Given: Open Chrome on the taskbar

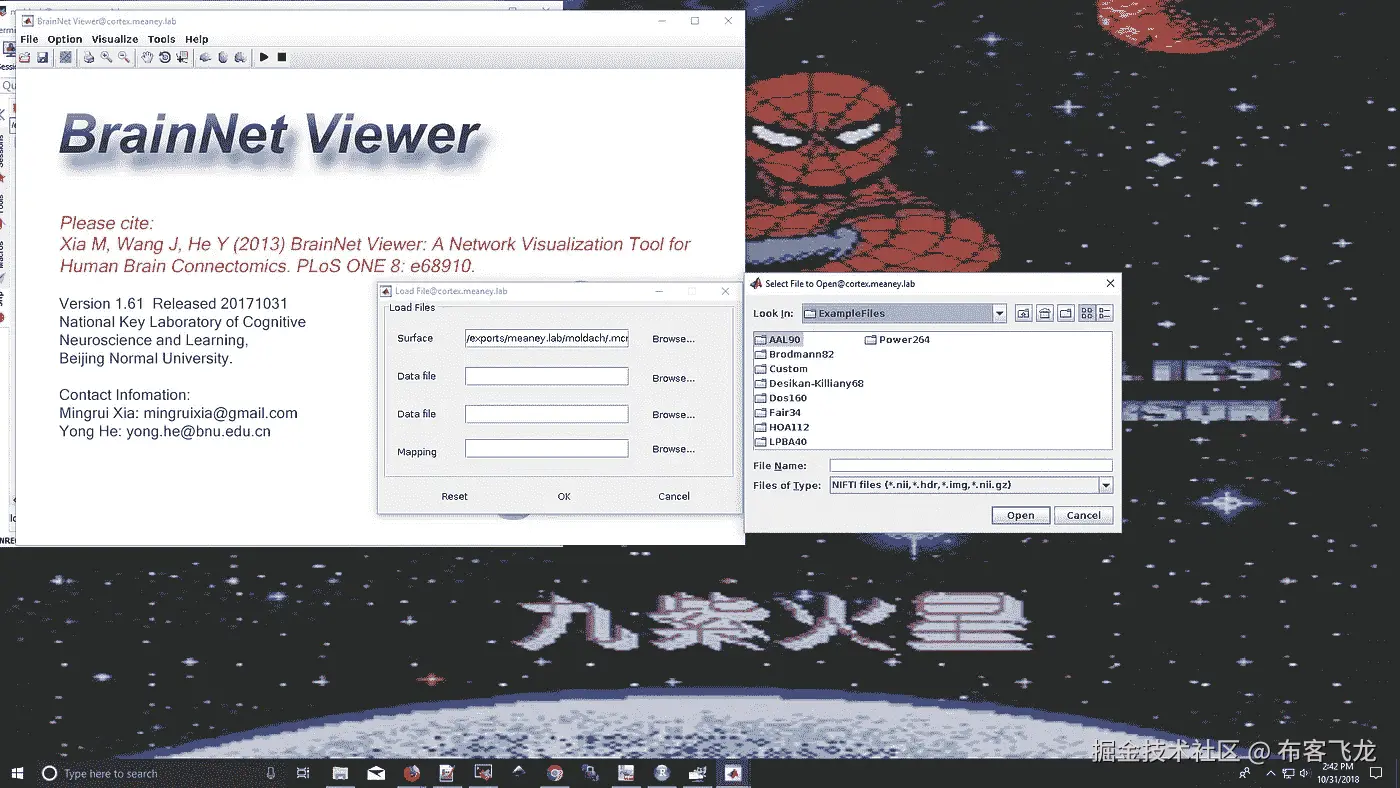Looking at the screenshot, I should point(555,773).
